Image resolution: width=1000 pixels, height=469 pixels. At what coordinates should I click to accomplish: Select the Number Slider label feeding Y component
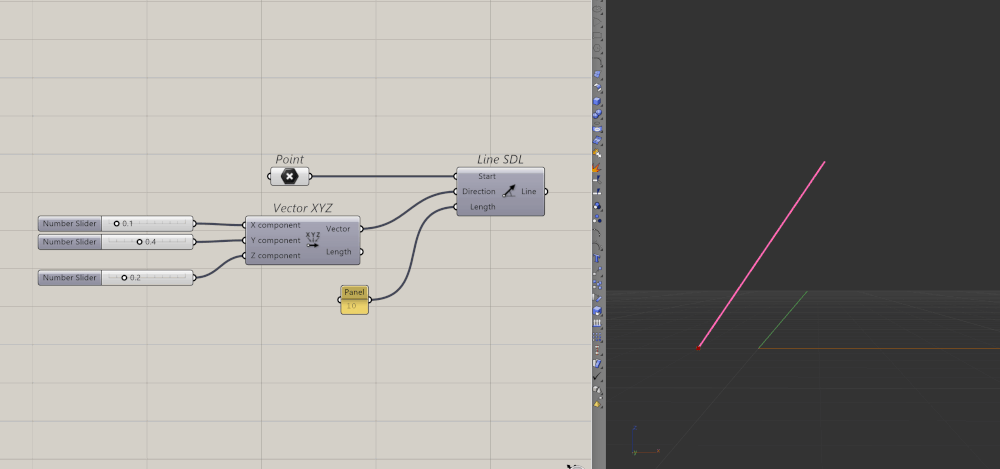point(70,242)
